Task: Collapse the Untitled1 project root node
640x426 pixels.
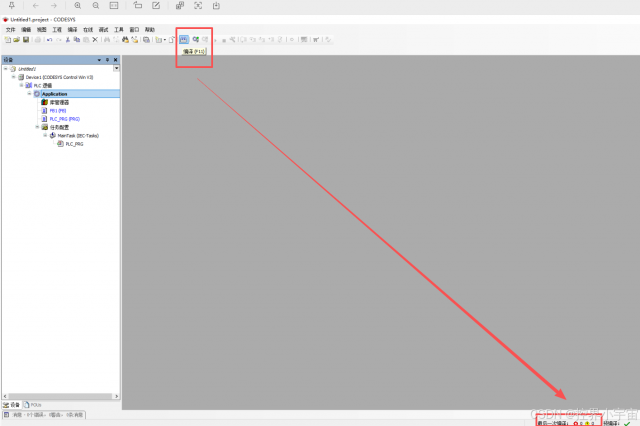Action: click(x=6, y=69)
